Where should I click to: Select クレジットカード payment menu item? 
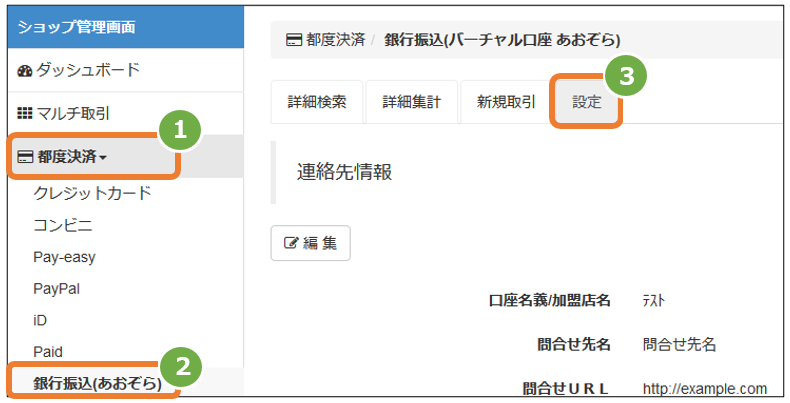tap(92, 193)
